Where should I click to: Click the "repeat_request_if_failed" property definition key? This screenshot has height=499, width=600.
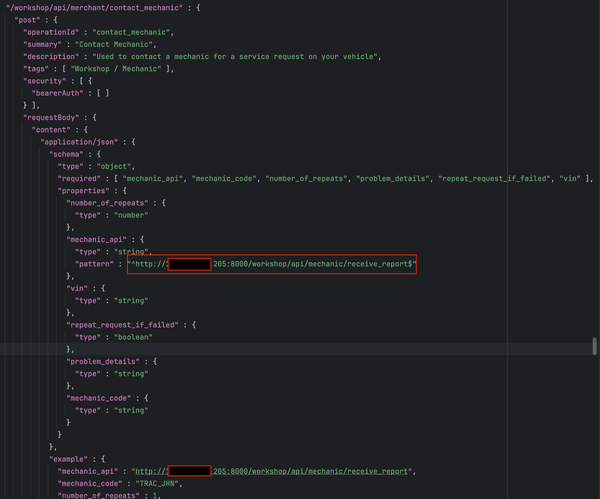pos(122,325)
